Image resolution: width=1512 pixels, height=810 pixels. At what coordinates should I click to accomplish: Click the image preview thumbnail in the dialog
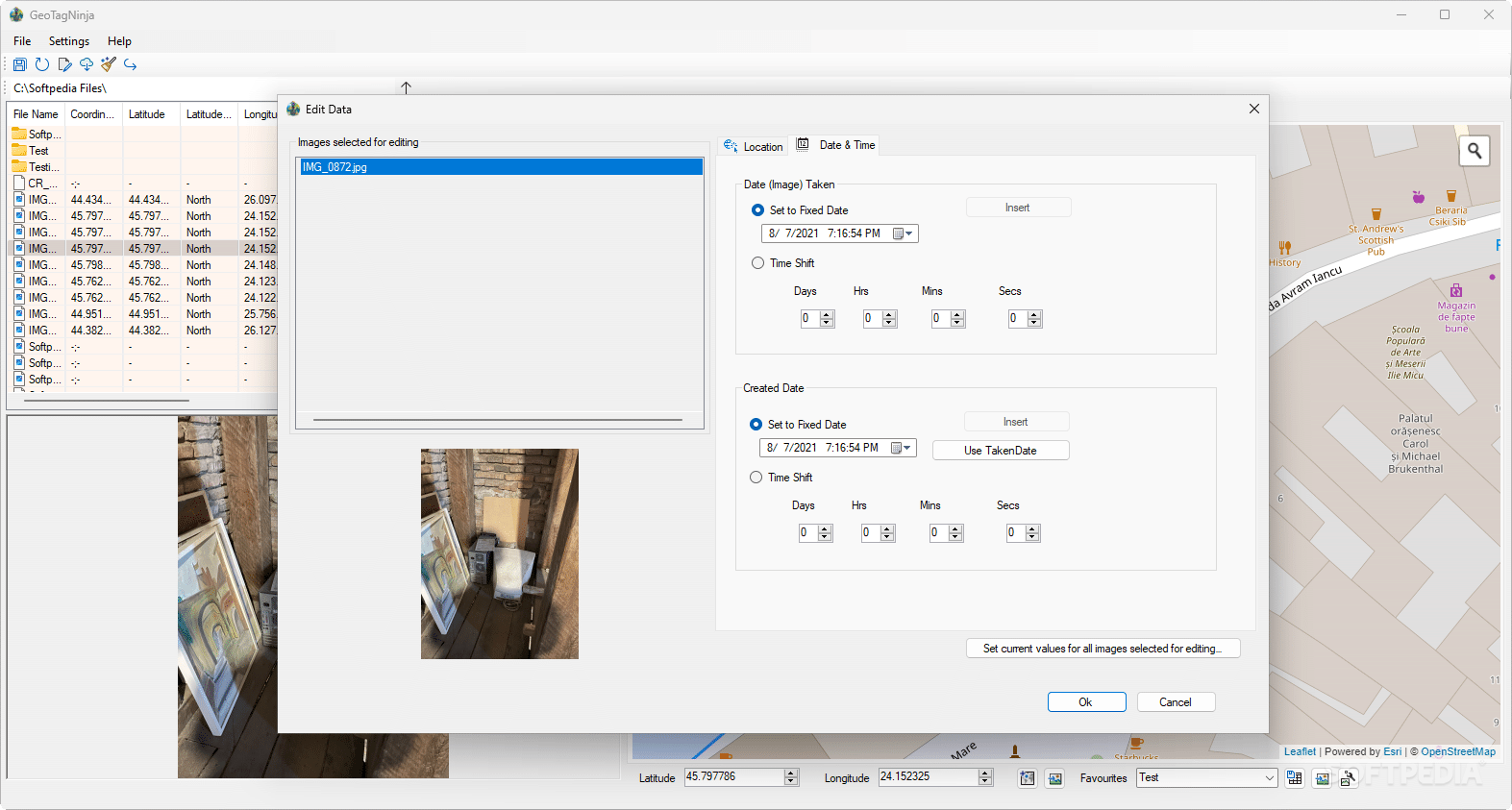(500, 553)
